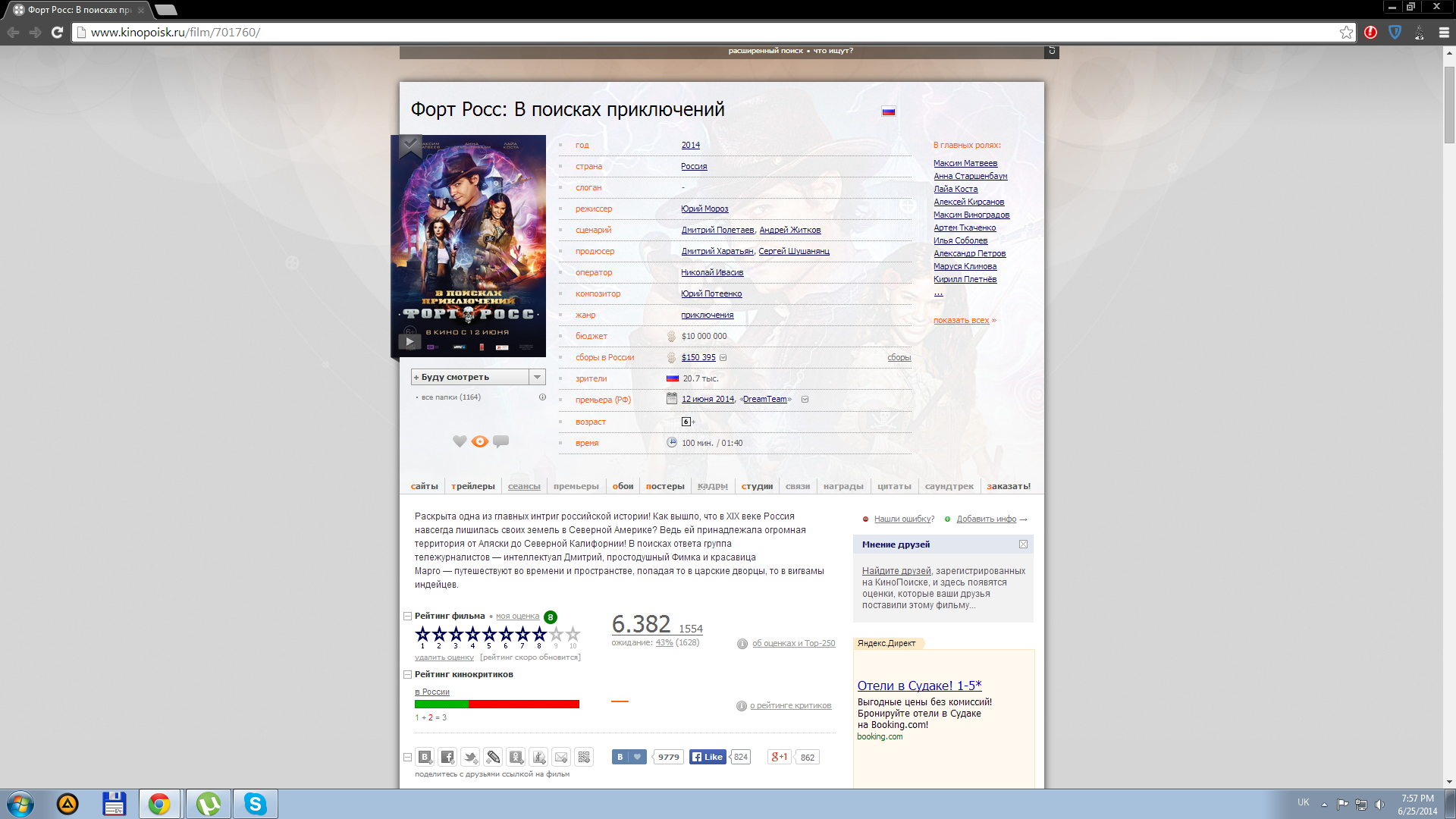1456x819 pixels.
Task: Click the QR code share icon
Action: [x=584, y=757]
